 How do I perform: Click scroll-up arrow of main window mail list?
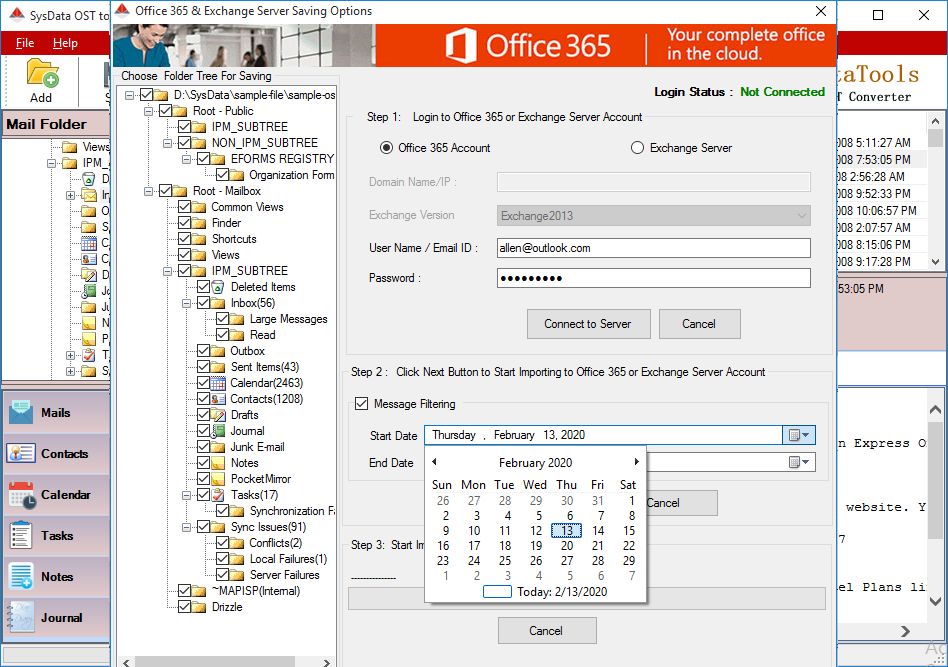click(x=935, y=120)
